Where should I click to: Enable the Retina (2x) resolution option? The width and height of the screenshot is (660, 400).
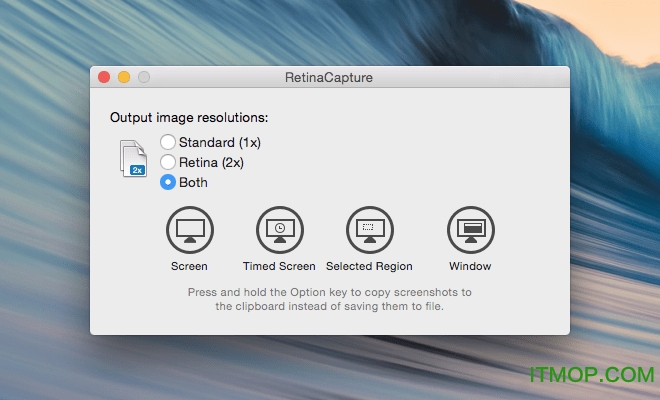coord(168,162)
